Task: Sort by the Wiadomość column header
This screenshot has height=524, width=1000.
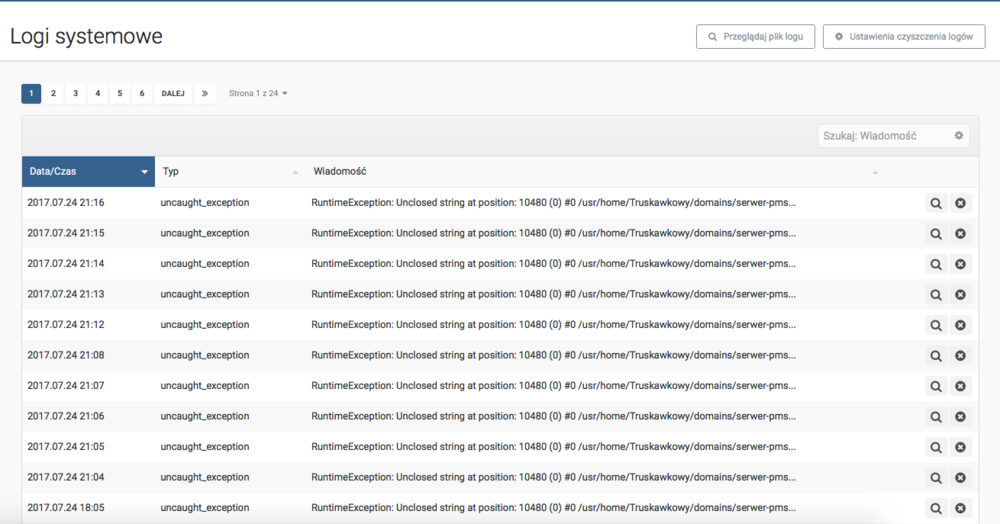Action: coord(595,172)
